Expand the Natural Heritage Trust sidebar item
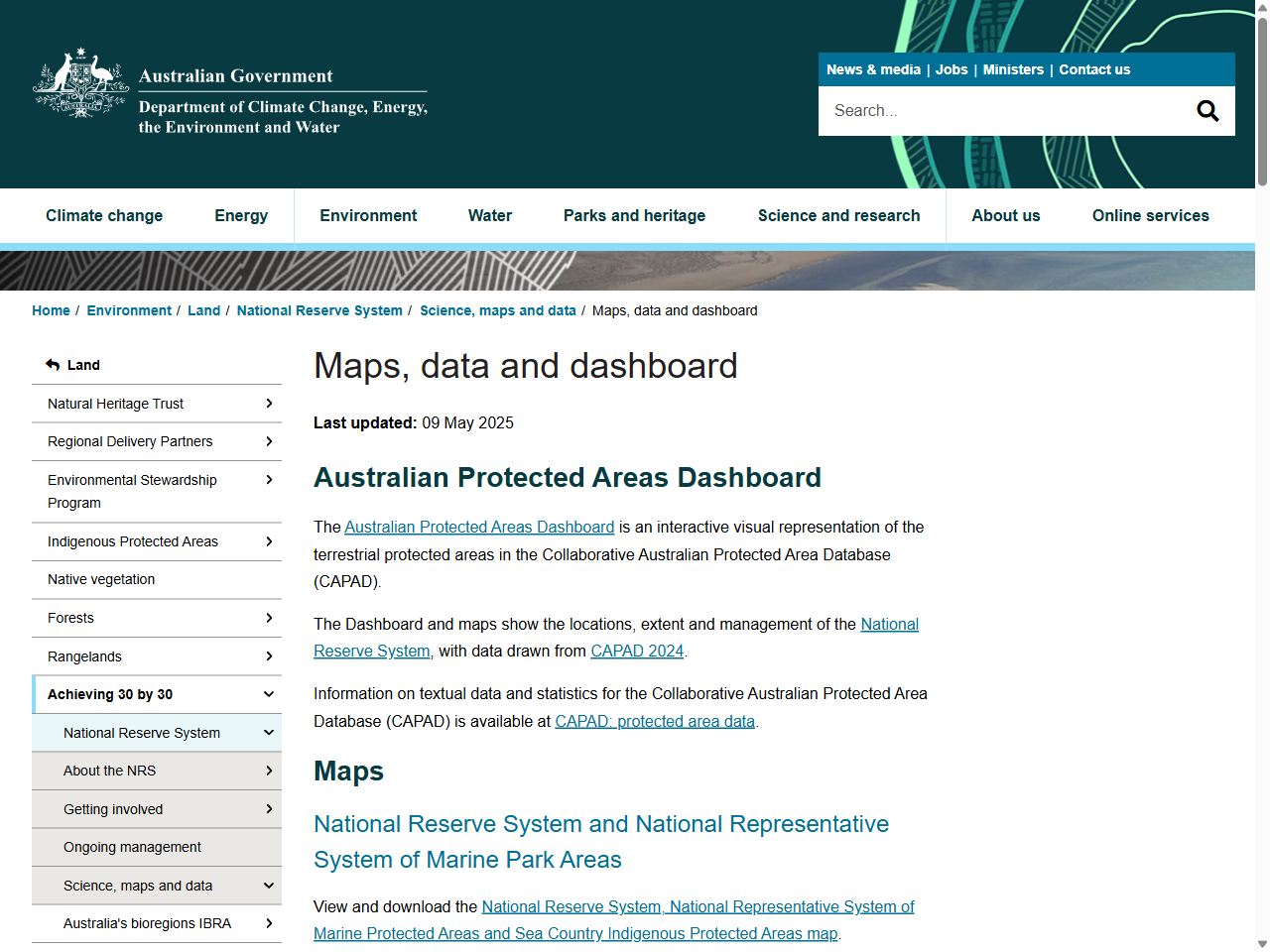Screen dimensions: 1270x952 269,404
